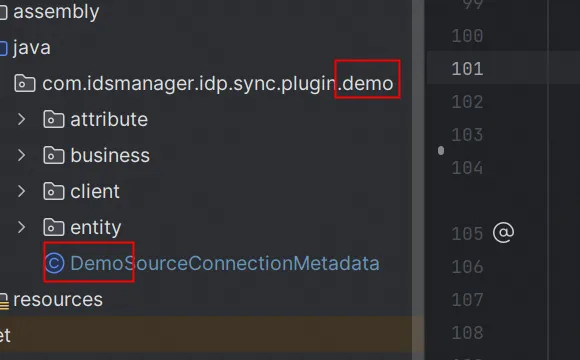Click the project panel vertical scrollbar

pos(418,180)
